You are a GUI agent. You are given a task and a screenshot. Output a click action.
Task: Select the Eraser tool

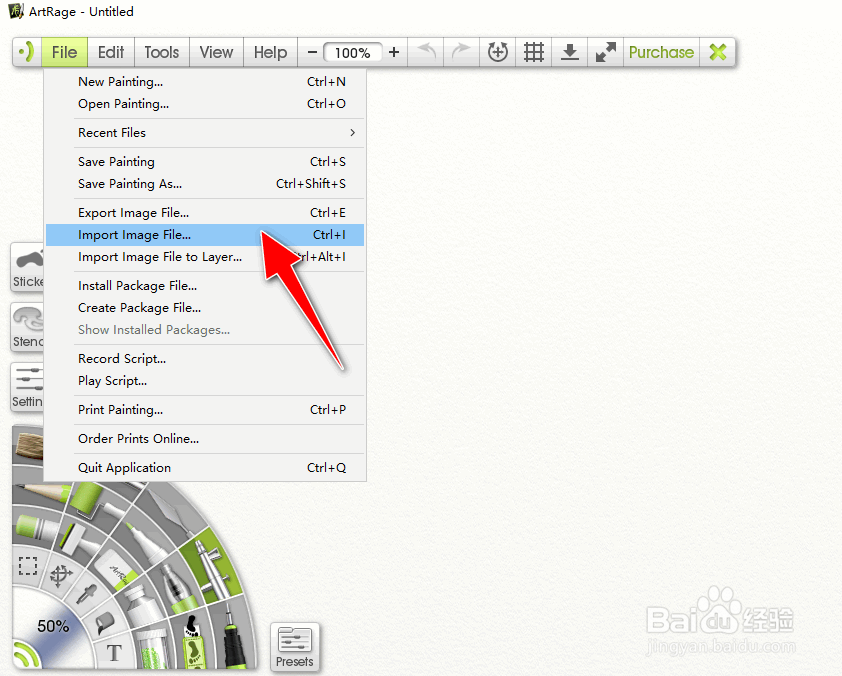(x=117, y=570)
